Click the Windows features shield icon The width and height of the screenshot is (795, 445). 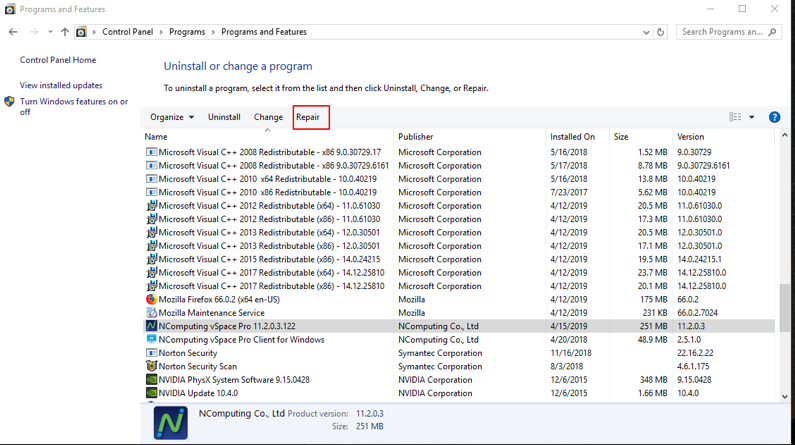click(9, 101)
